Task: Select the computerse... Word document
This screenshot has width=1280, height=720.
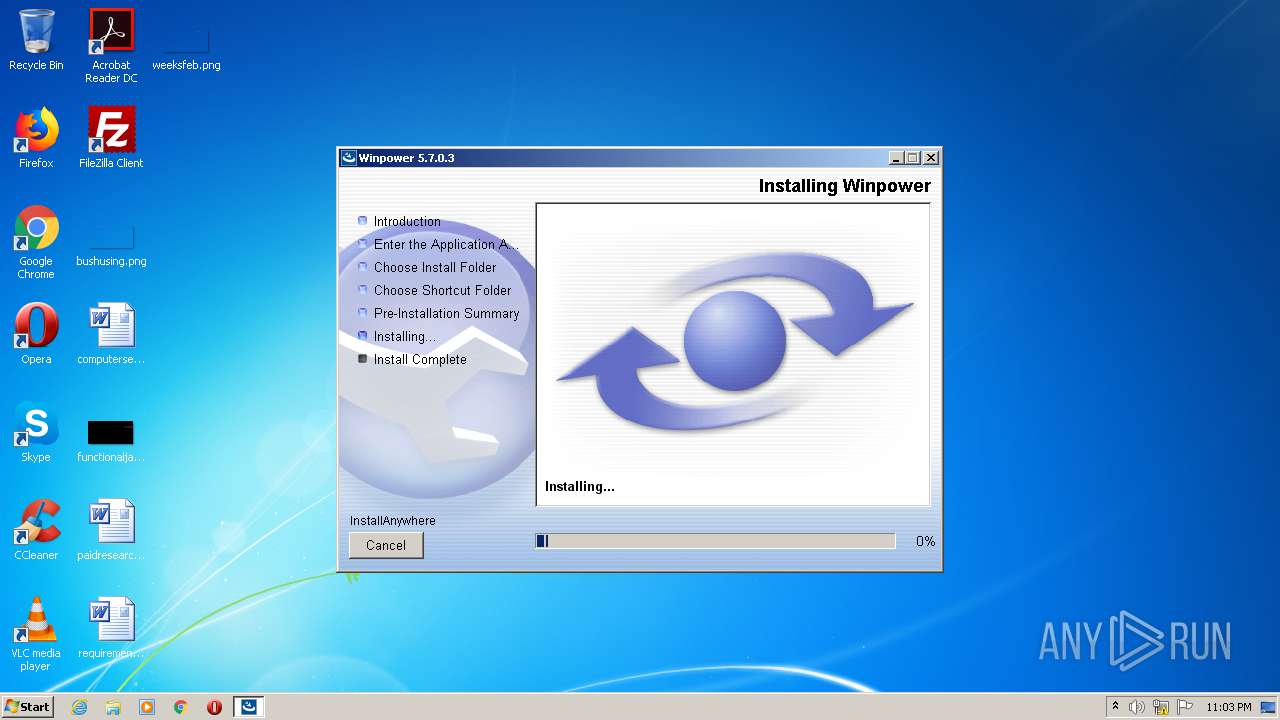Action: pyautogui.click(x=111, y=334)
